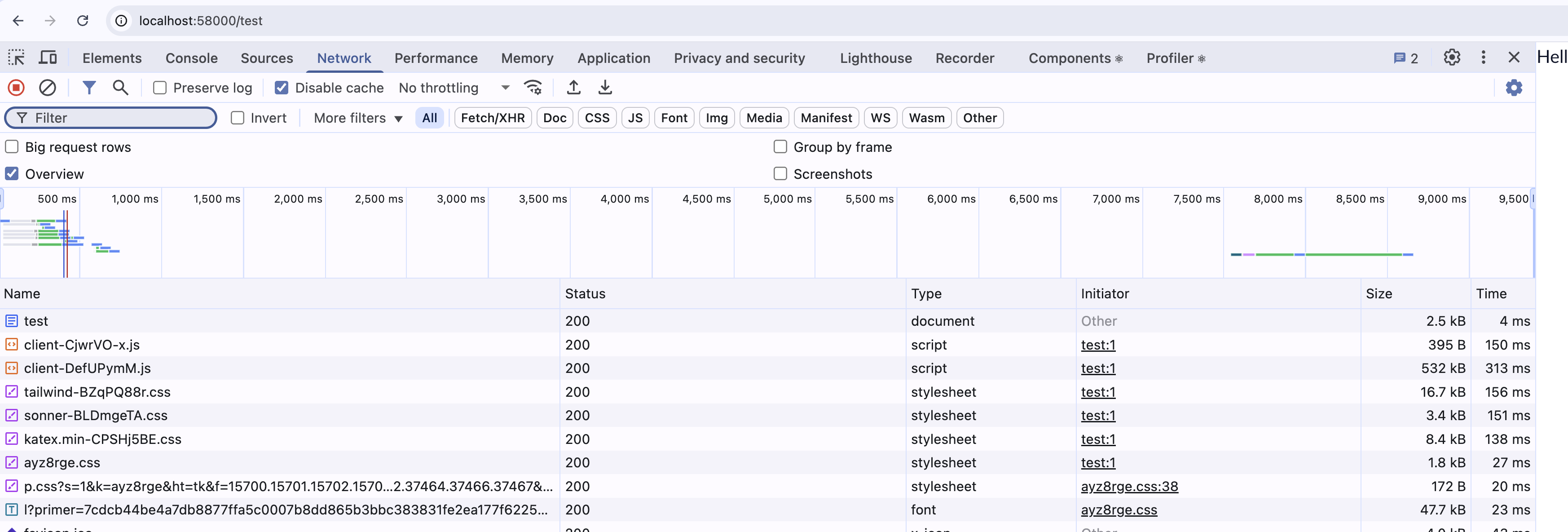The width and height of the screenshot is (1568, 532).
Task: Click script icon beside client-DefUPymM.js
Action: click(12, 368)
